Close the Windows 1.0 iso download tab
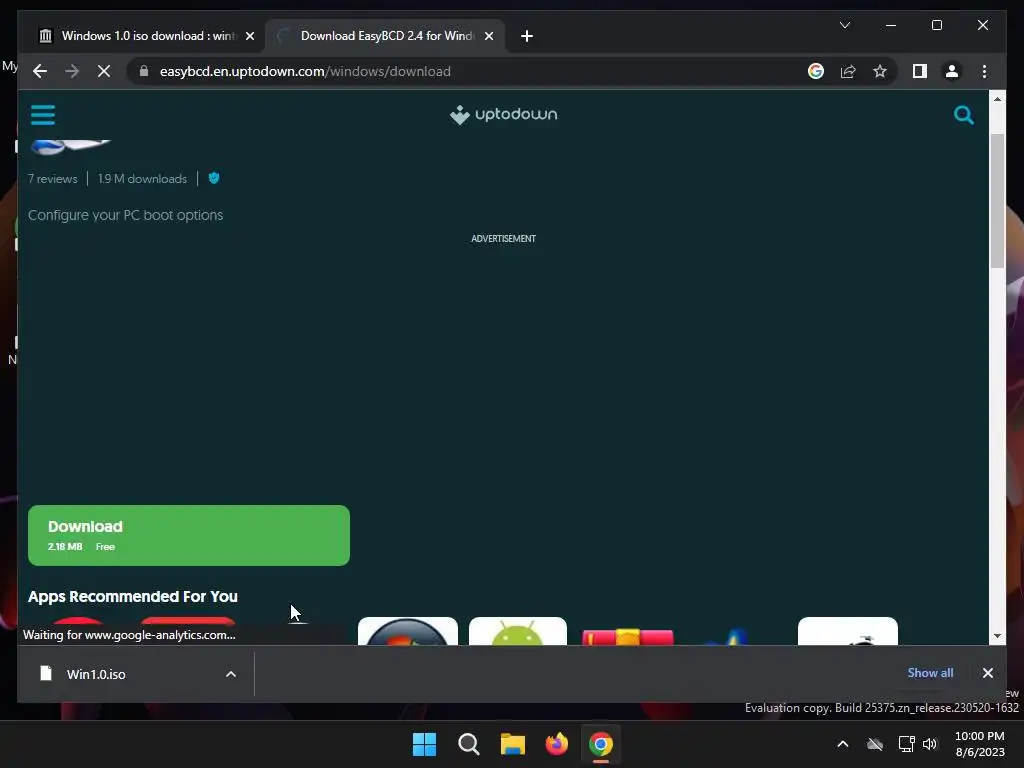Screen dimensions: 1024x768 point(249,36)
